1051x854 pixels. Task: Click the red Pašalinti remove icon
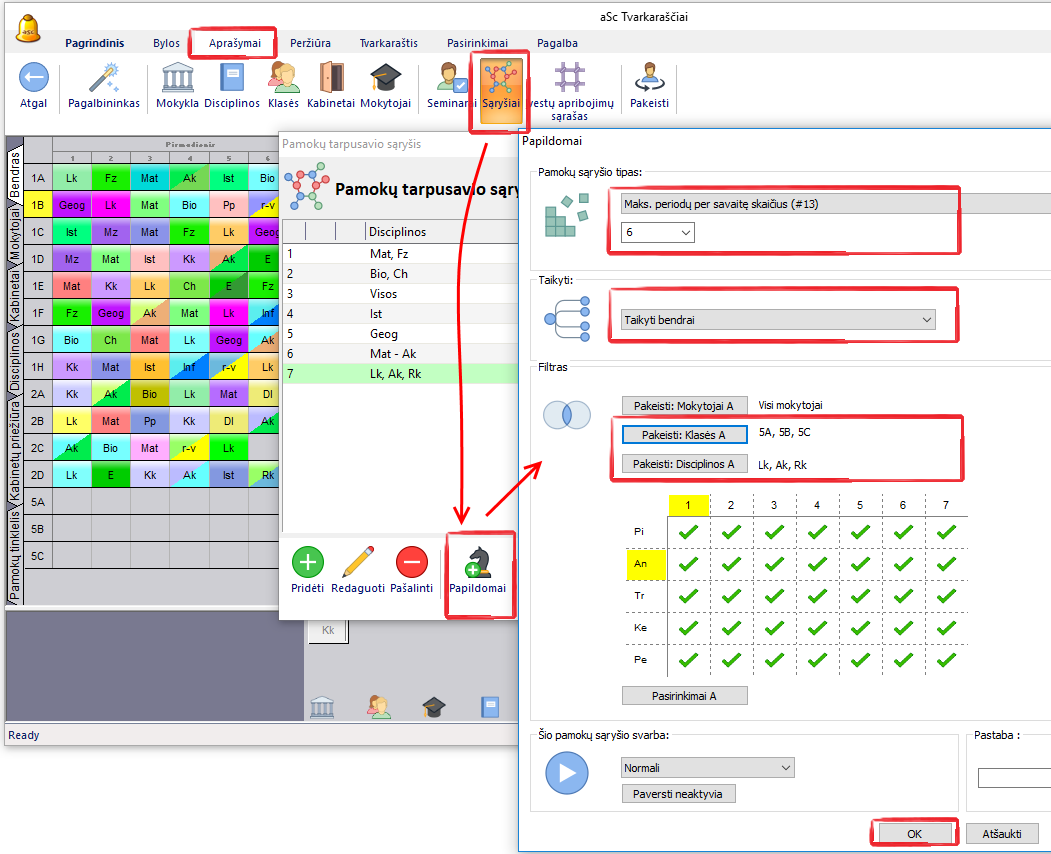point(411,563)
